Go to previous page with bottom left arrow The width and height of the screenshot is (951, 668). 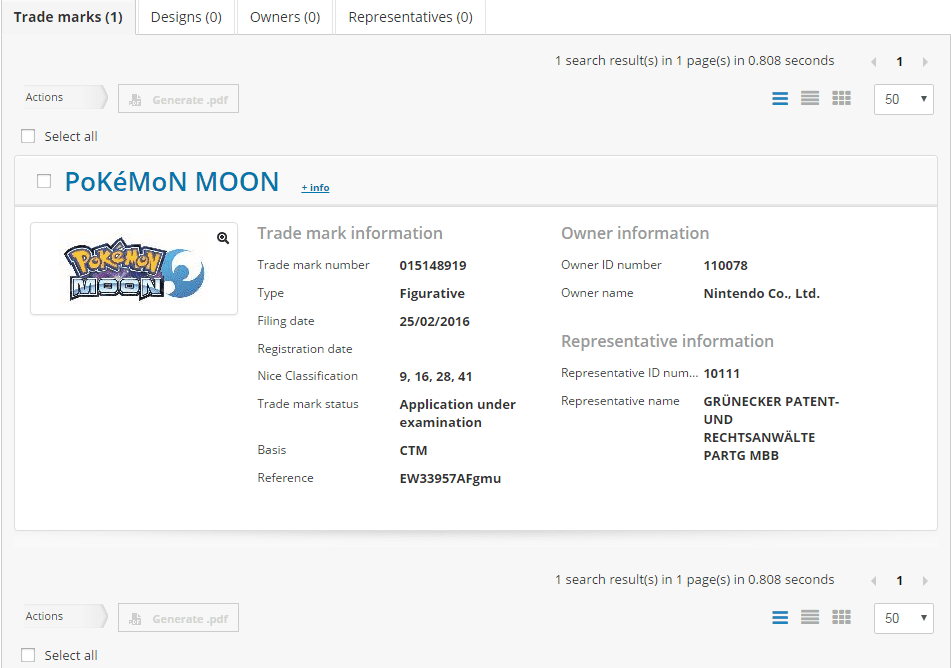(874, 581)
